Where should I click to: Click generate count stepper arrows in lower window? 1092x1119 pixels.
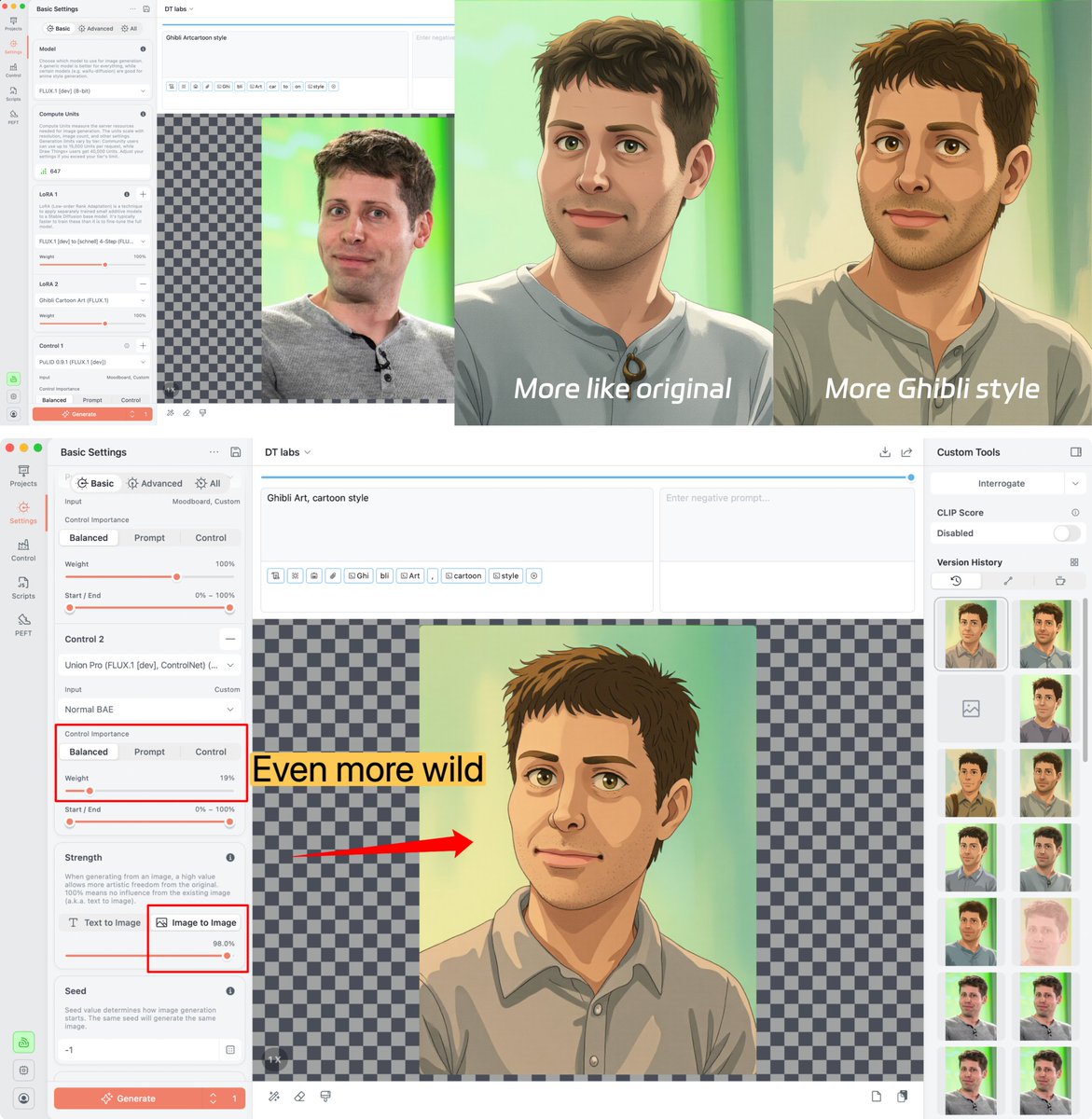tap(213, 1098)
